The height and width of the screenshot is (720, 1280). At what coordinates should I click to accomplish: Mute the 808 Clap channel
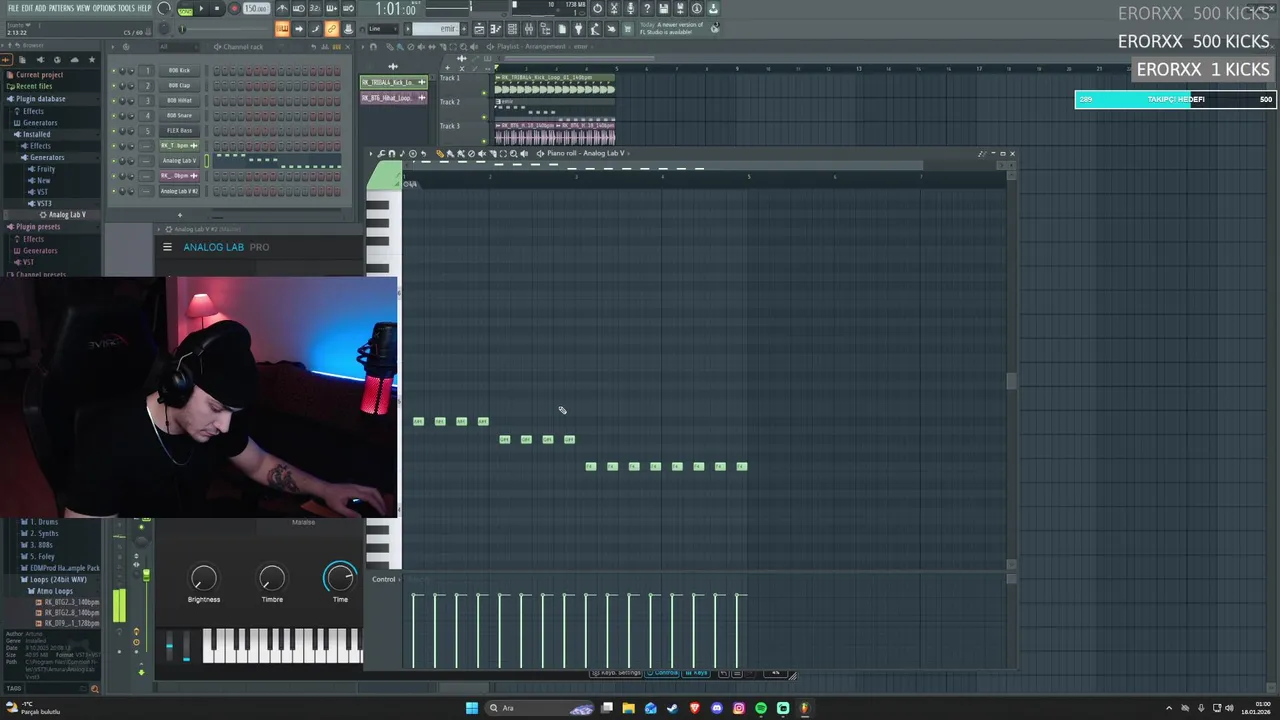114,85
